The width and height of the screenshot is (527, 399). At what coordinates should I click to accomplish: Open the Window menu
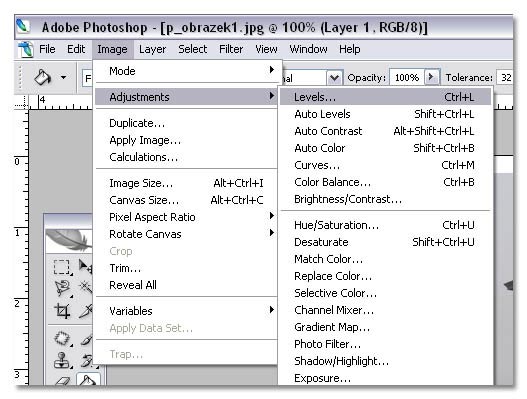(x=308, y=49)
